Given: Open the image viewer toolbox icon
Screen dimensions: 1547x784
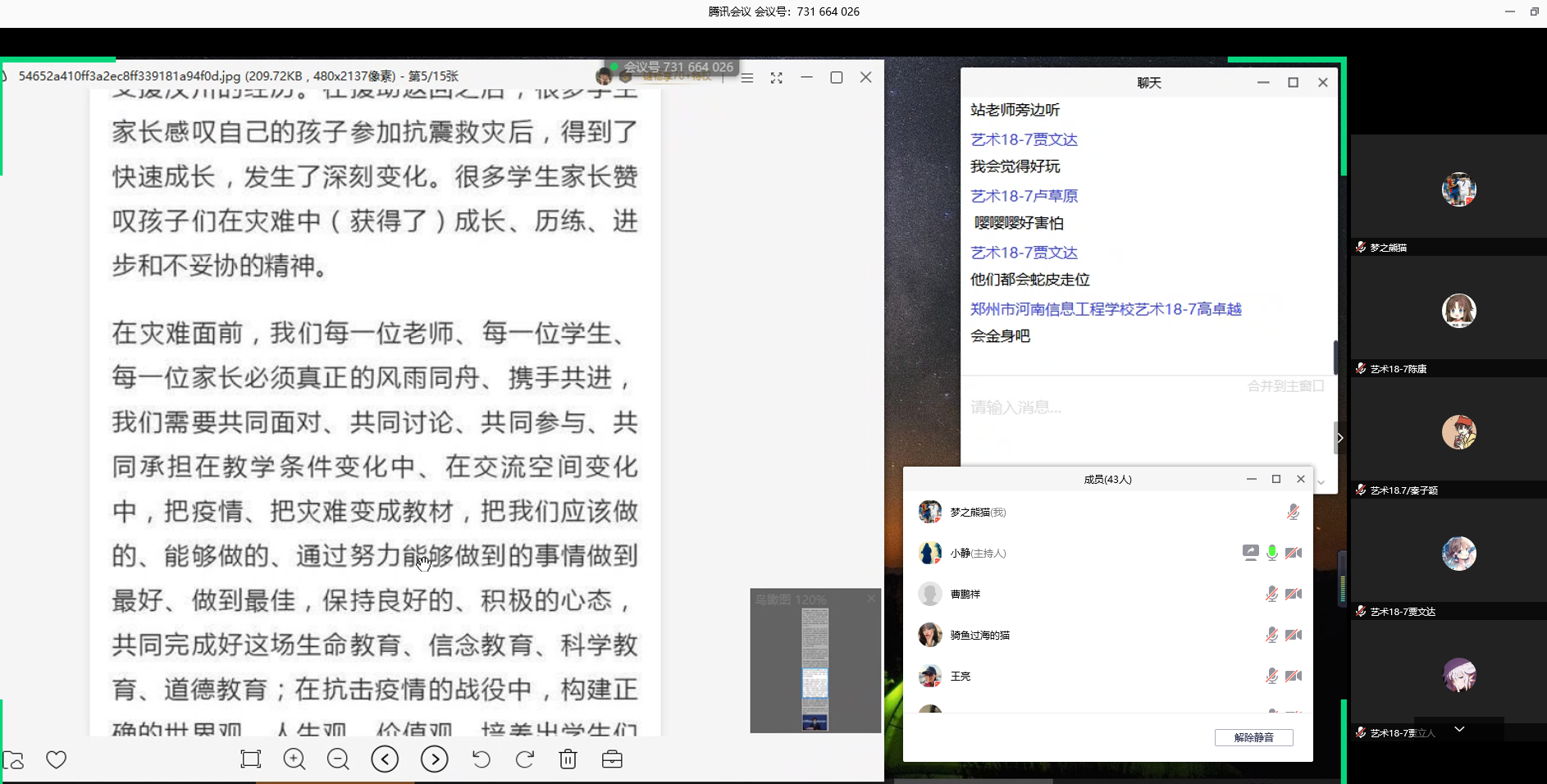Looking at the screenshot, I should (x=612, y=759).
